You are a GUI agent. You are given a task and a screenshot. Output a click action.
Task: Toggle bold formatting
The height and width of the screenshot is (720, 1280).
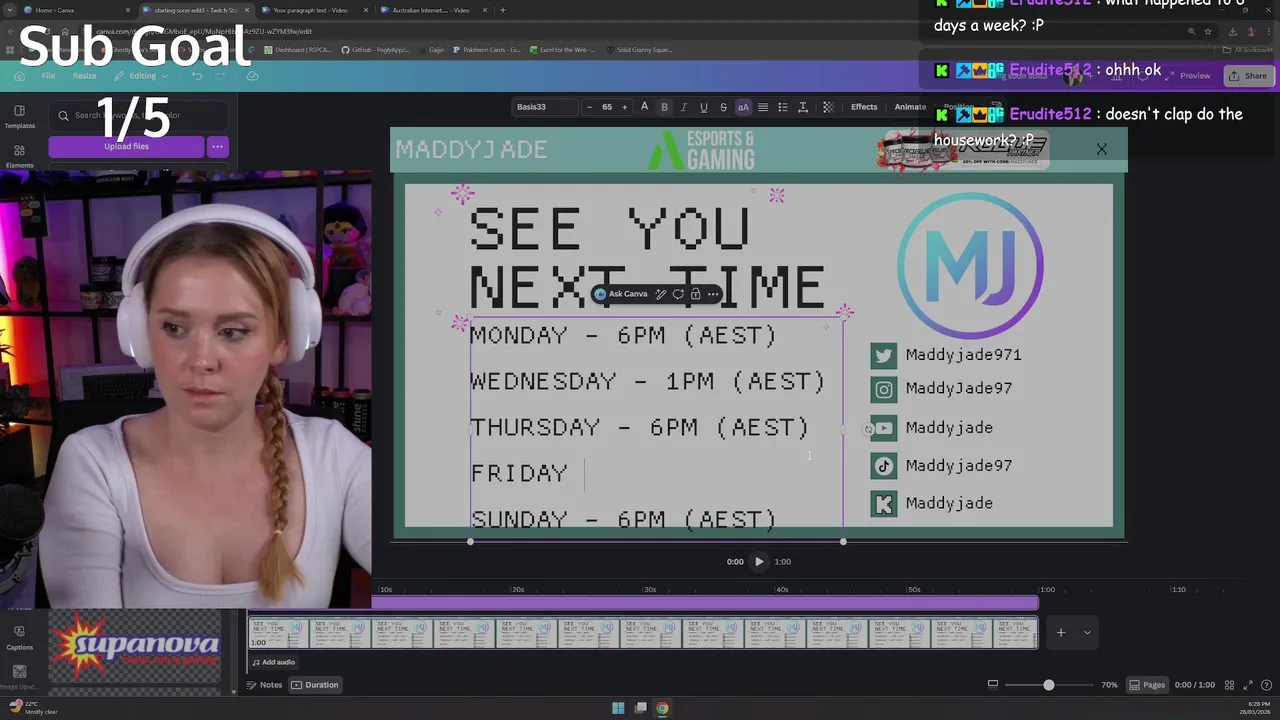(664, 107)
